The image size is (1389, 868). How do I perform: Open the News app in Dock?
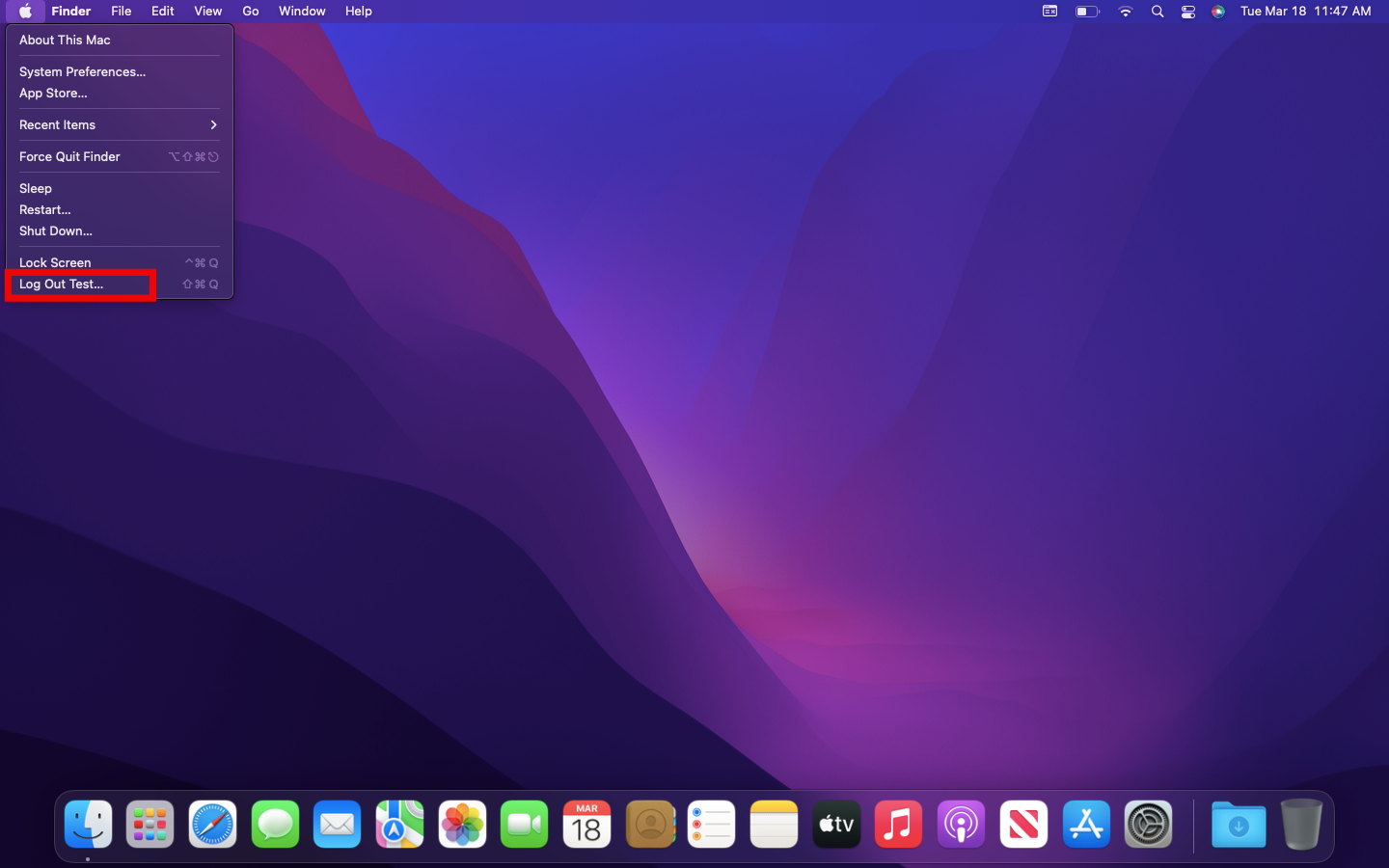1023,825
